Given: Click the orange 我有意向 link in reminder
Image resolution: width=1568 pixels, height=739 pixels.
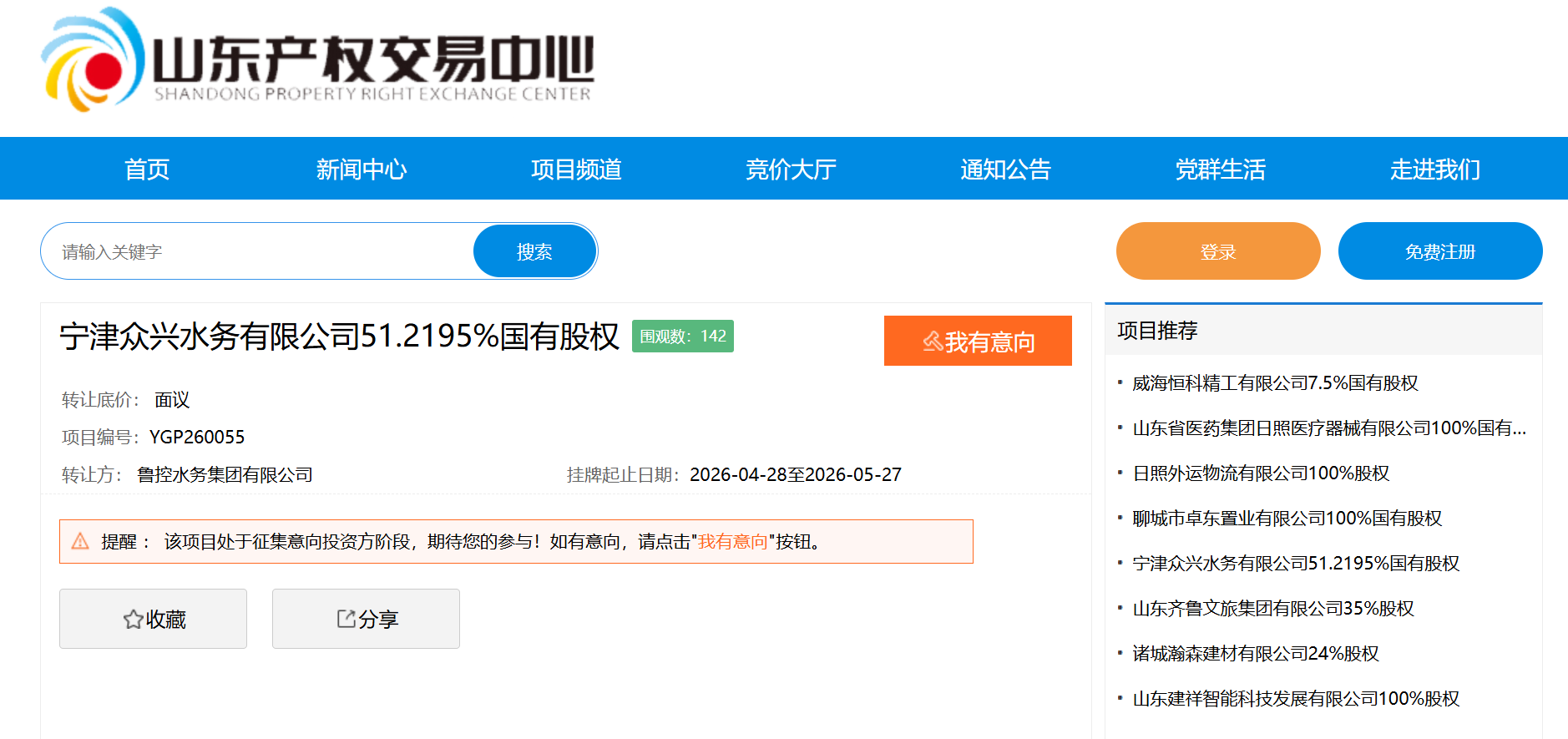Looking at the screenshot, I should tap(733, 542).
